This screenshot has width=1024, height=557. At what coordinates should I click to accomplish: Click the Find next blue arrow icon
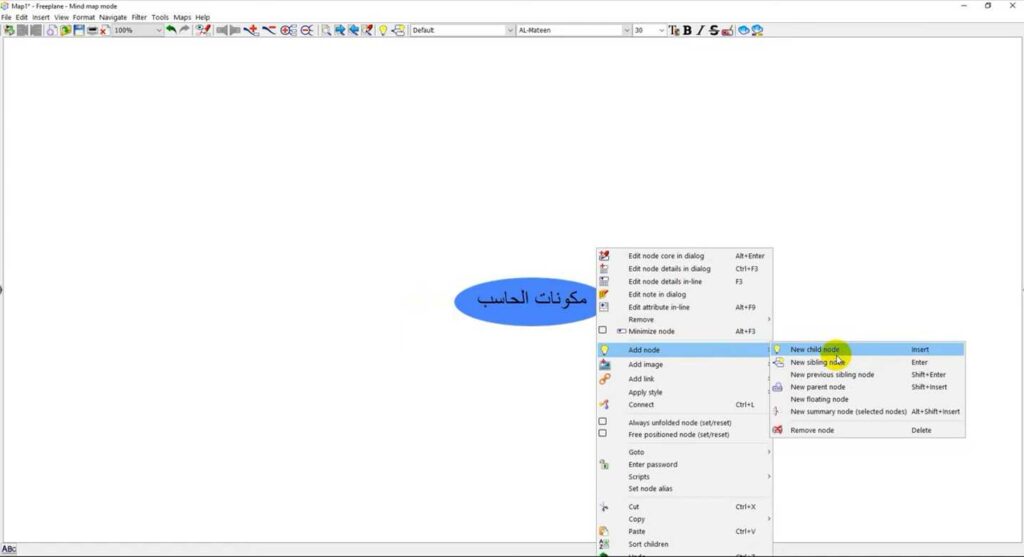340,30
